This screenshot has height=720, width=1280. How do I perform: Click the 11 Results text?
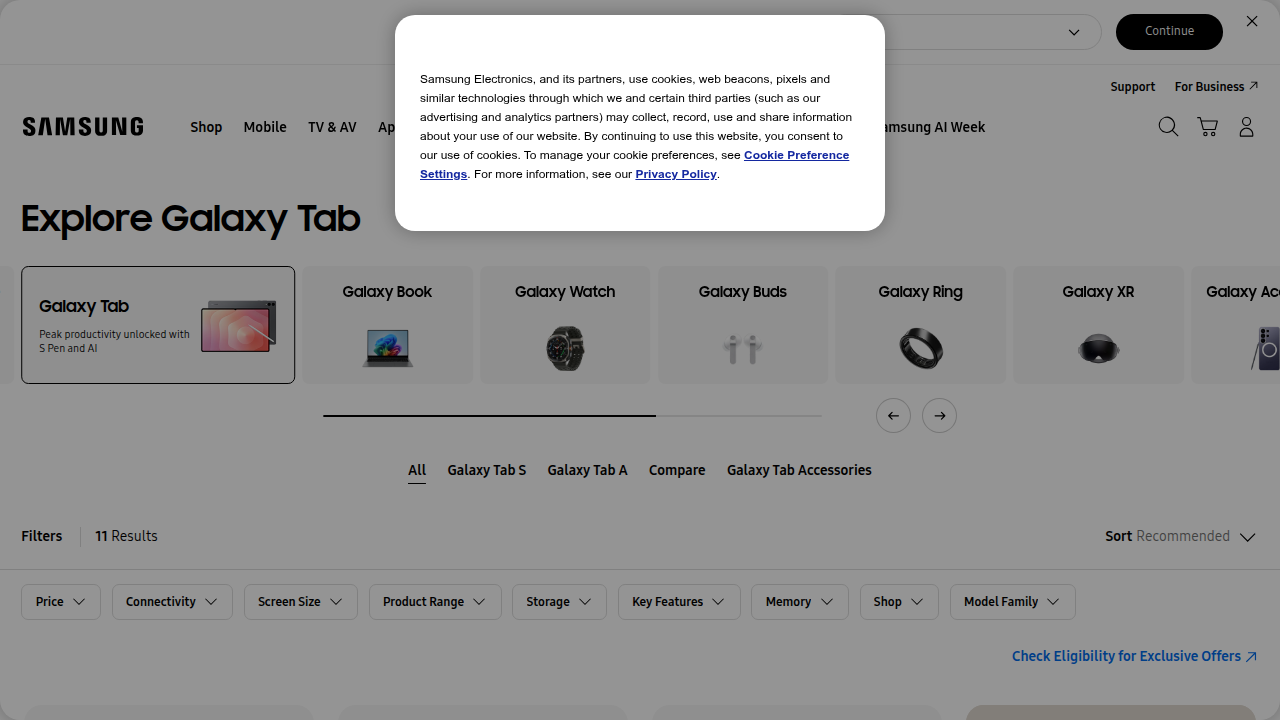(x=126, y=537)
